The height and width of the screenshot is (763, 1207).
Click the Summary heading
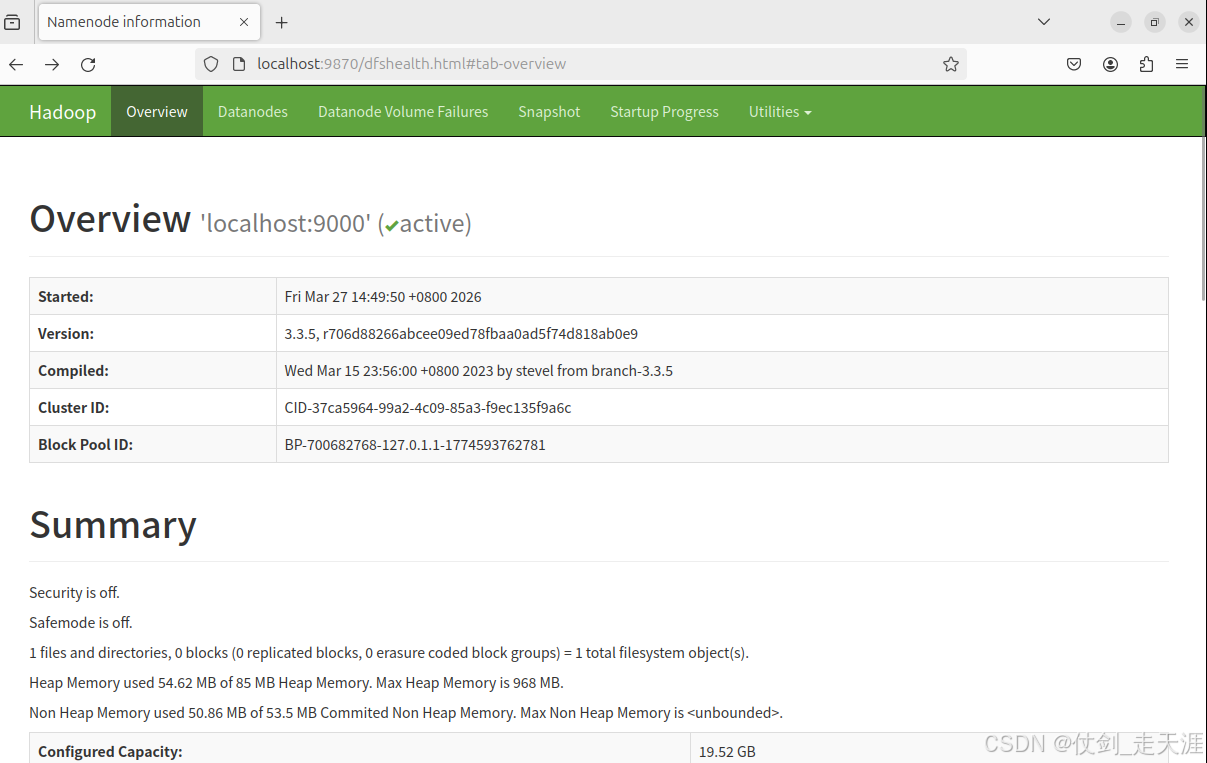(x=113, y=525)
